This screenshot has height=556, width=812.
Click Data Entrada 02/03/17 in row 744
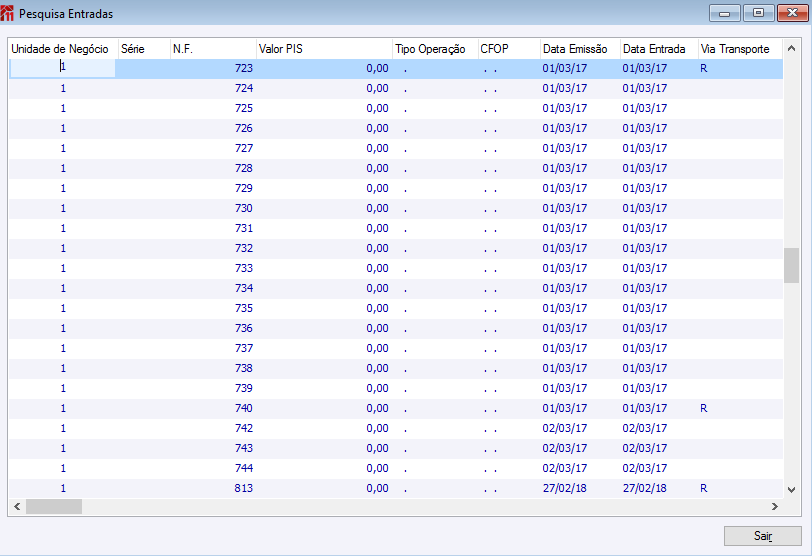(x=645, y=469)
